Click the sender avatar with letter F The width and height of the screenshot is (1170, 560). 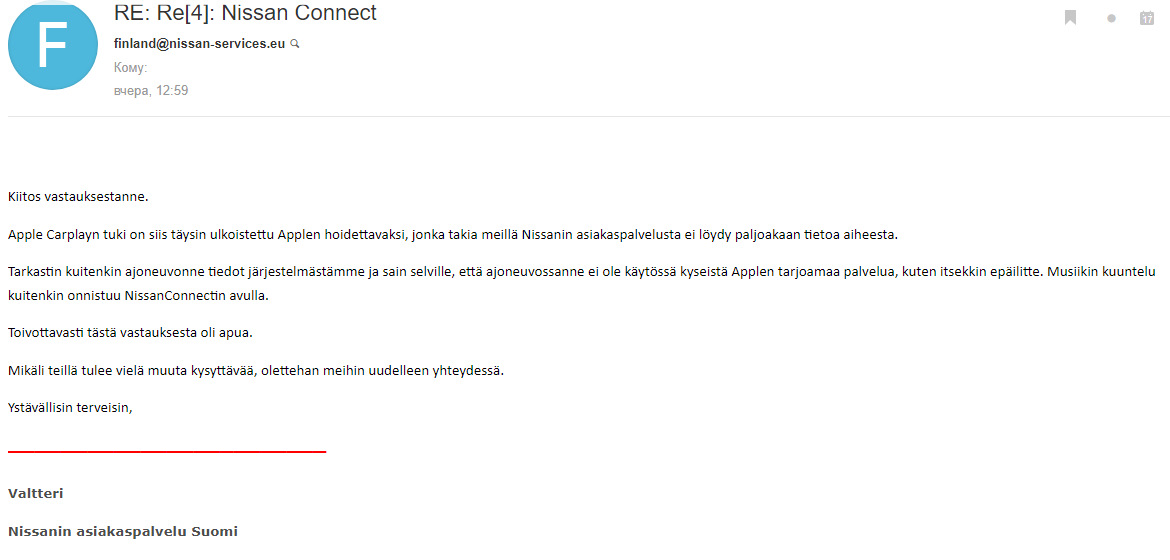[x=52, y=45]
